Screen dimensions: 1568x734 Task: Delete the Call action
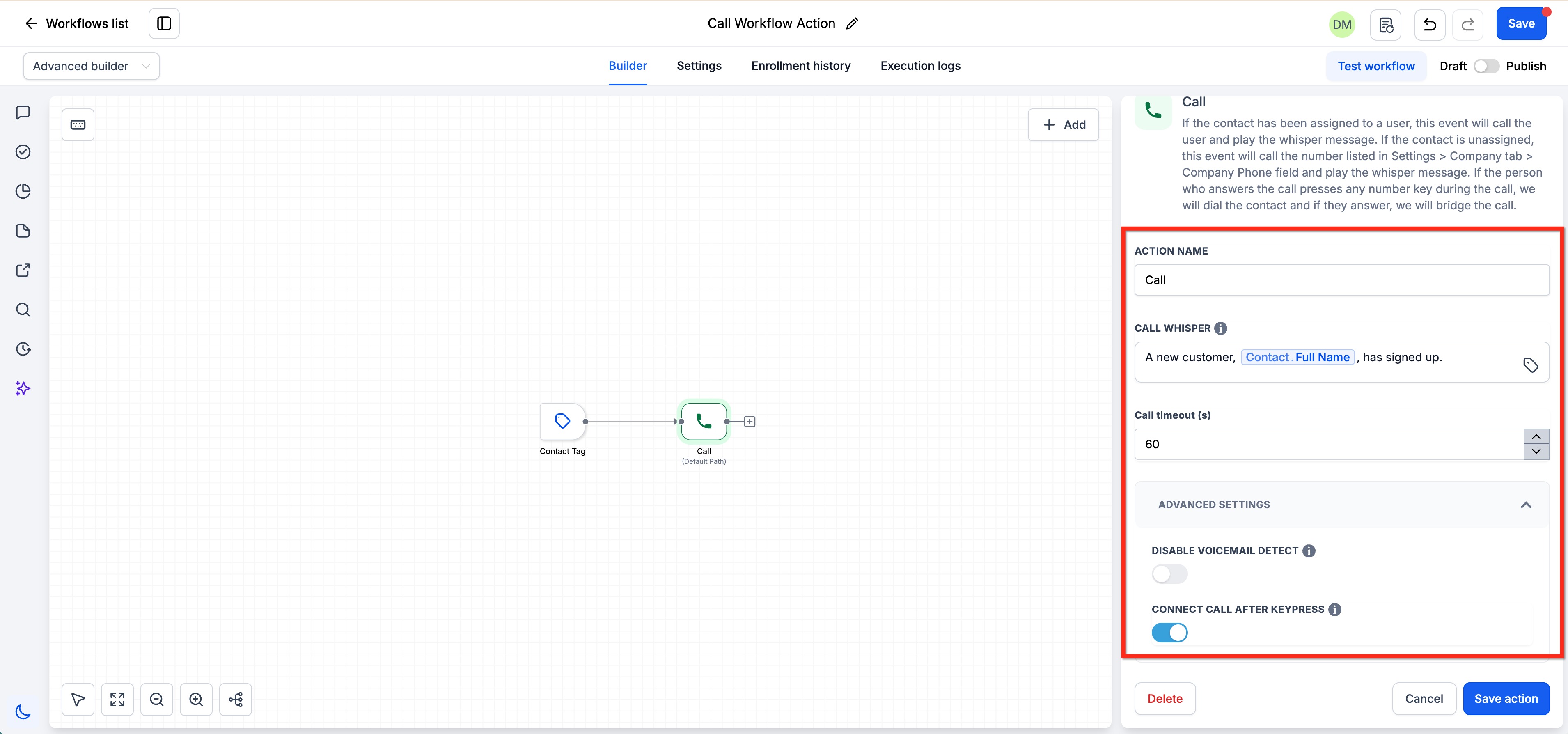click(1165, 699)
